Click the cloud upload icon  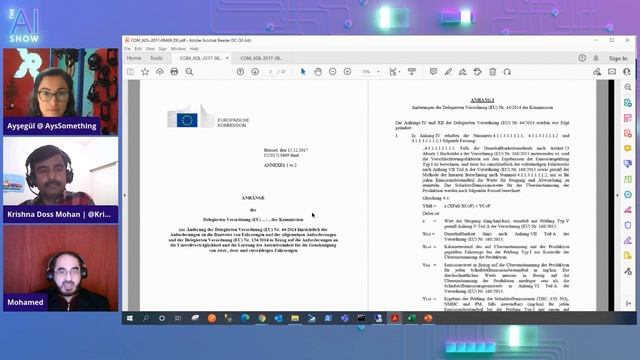click(160, 72)
